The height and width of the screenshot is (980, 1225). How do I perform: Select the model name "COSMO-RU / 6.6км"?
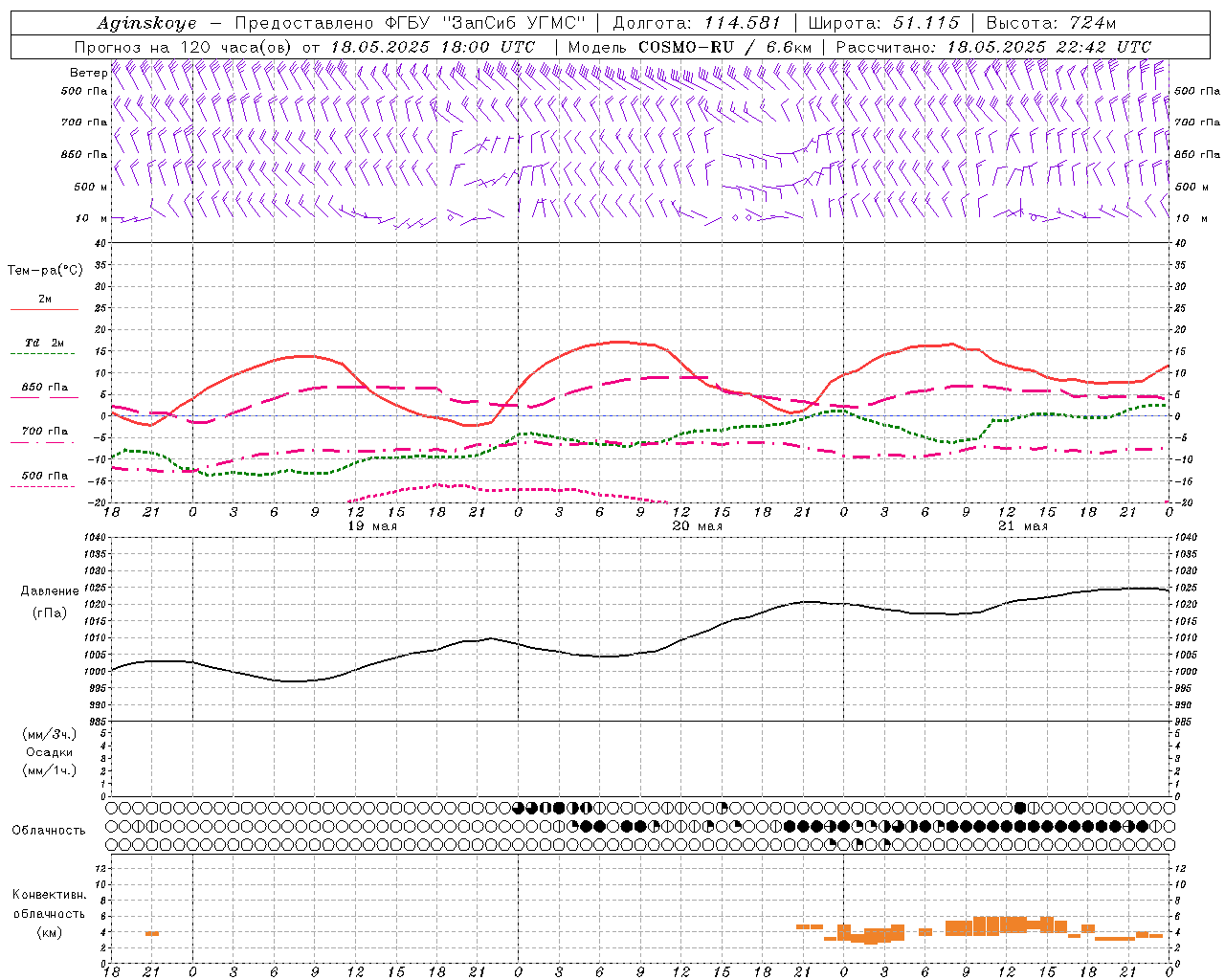point(724,47)
